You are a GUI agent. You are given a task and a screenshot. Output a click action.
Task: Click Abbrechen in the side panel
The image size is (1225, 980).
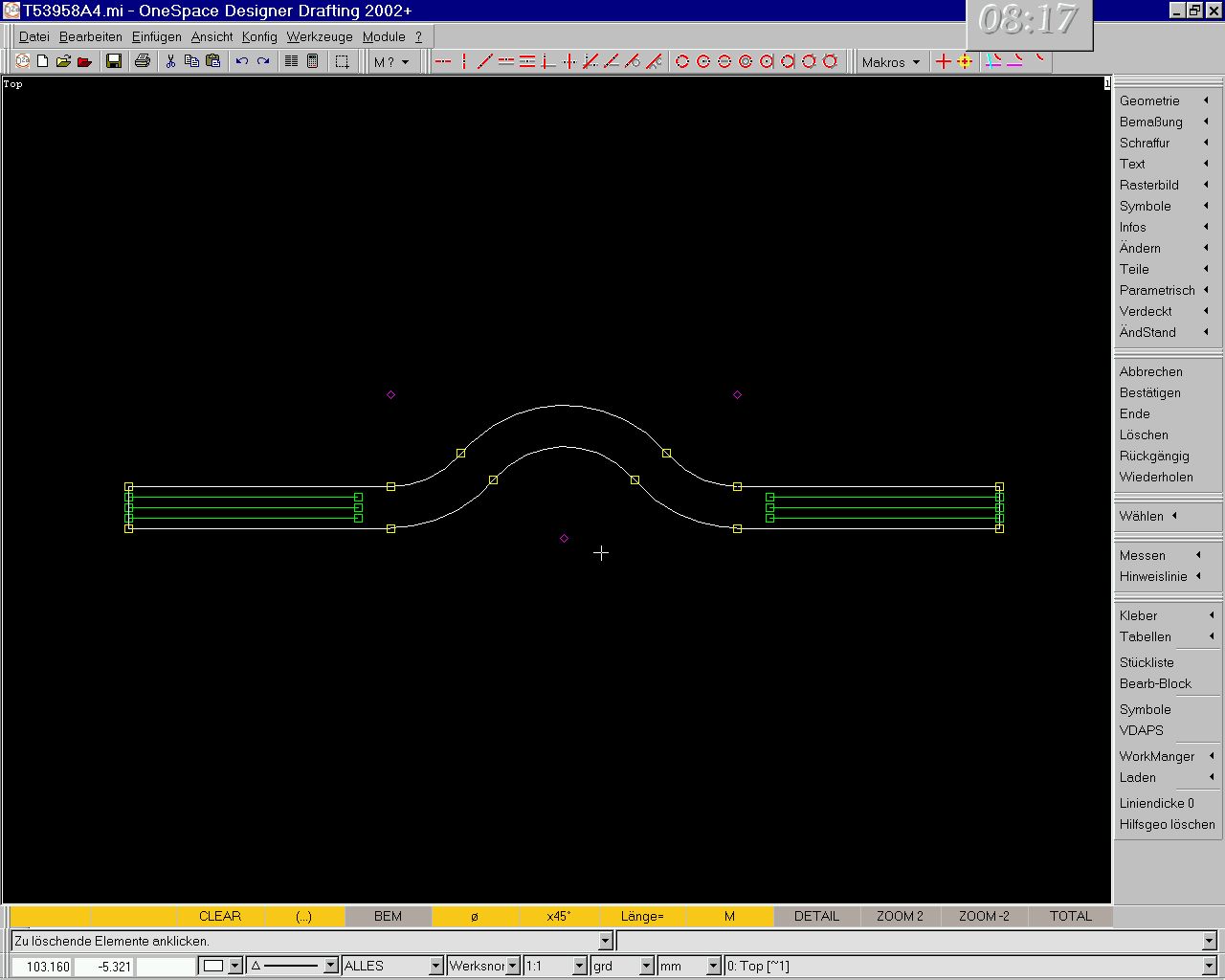pos(1151,371)
